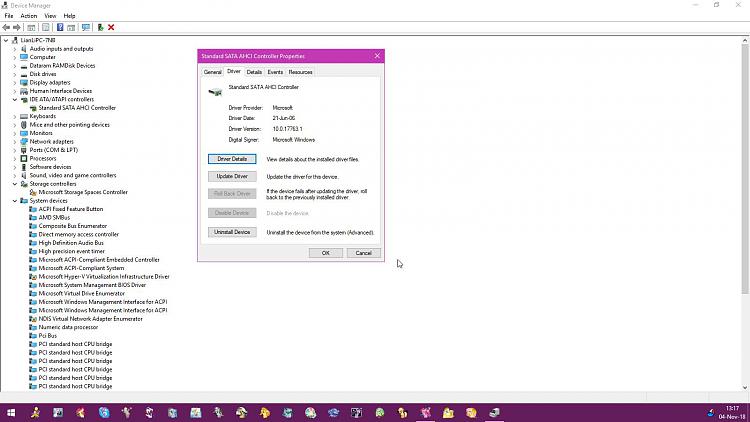Screen dimensions: 750x422
Task: Switch to the Details tab
Action: [254, 72]
